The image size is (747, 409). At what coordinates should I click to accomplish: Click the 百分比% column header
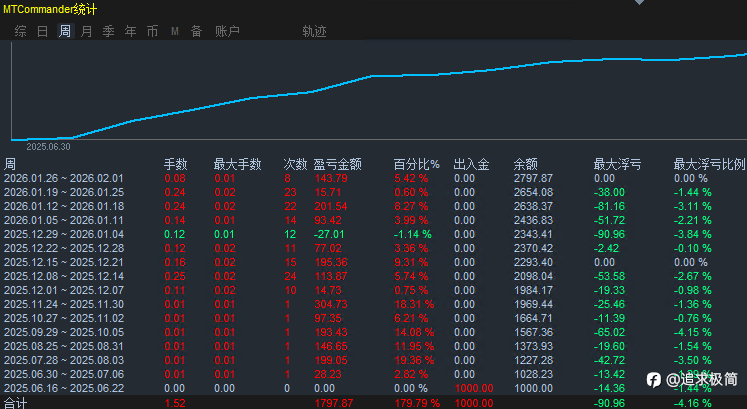point(416,164)
